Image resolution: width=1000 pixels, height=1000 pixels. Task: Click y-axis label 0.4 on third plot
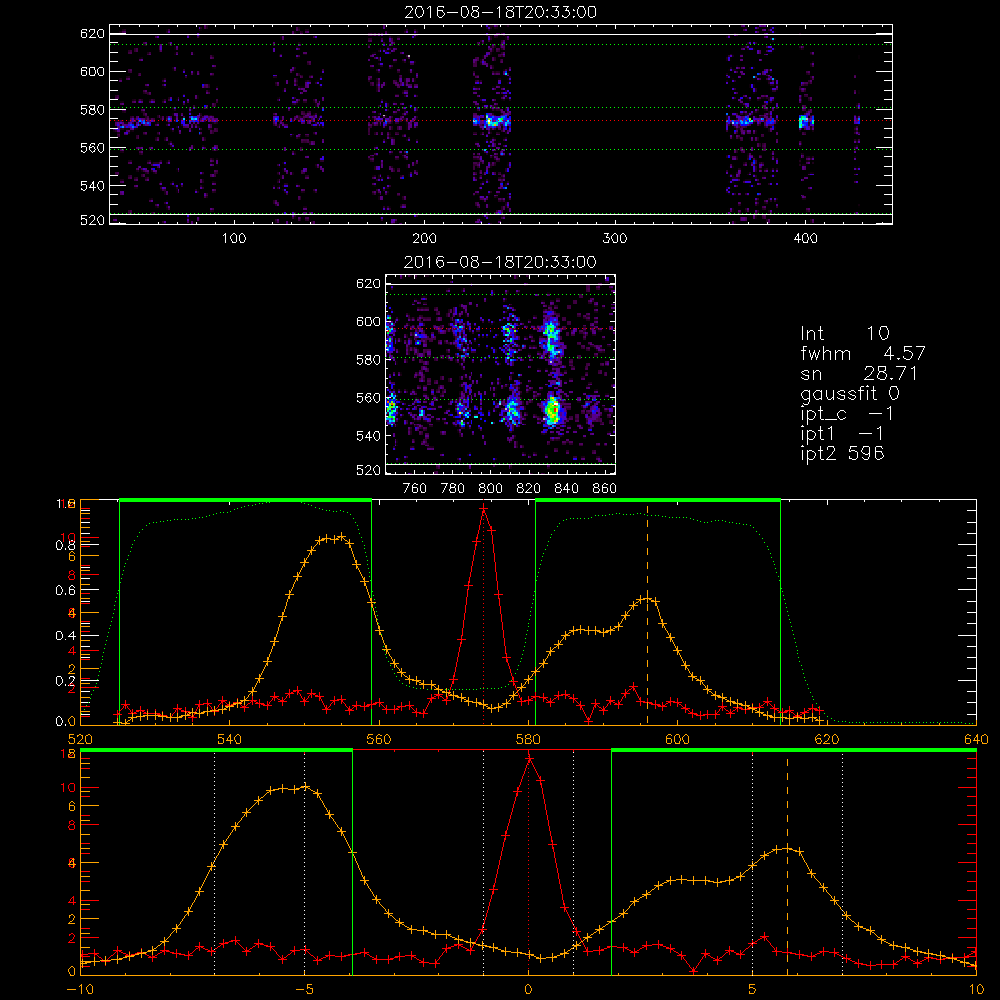[64, 636]
